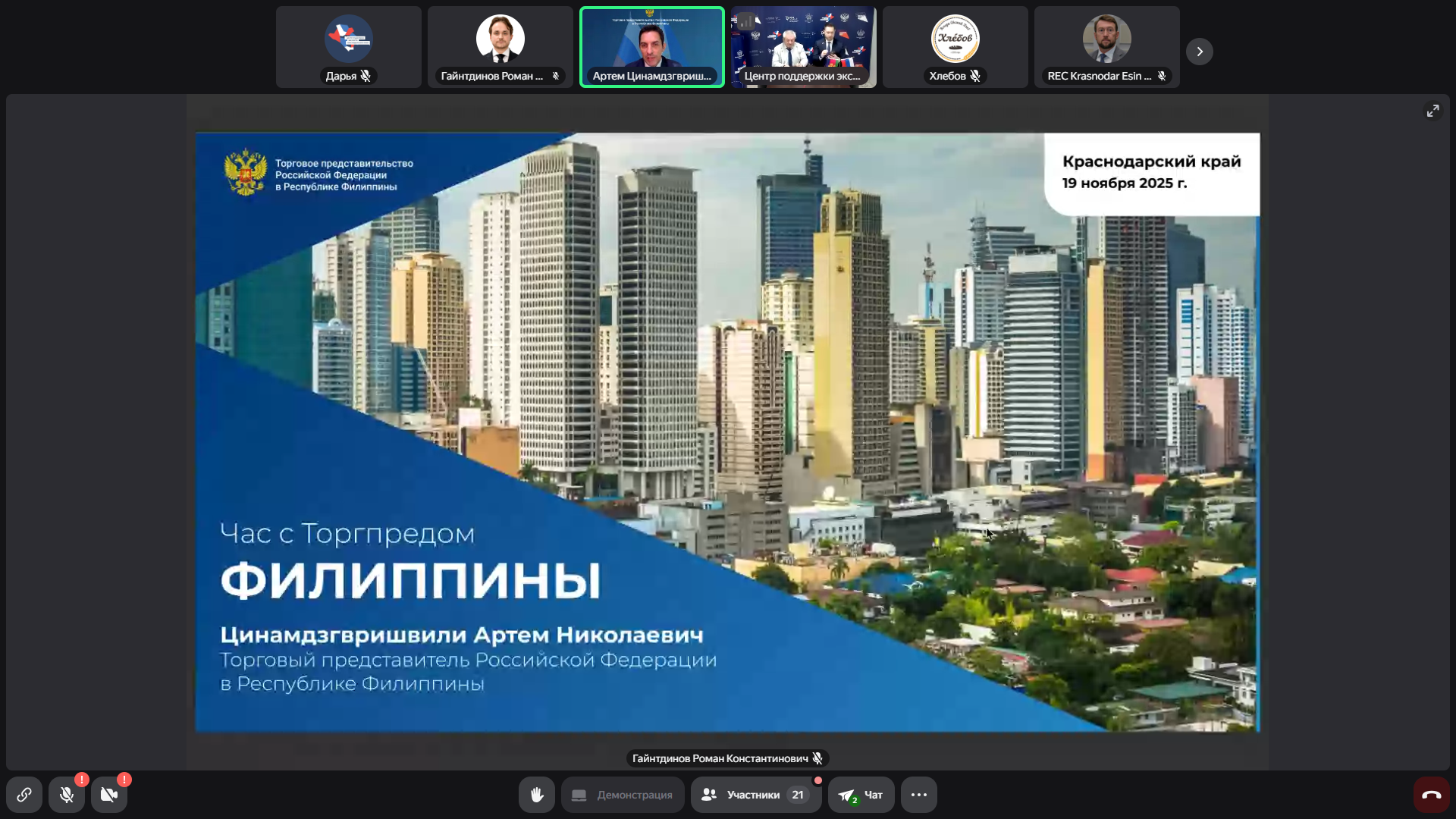The width and height of the screenshot is (1456, 819).
Task: Select REC Krasnodar Esin participant tile
Action: (x=1107, y=47)
